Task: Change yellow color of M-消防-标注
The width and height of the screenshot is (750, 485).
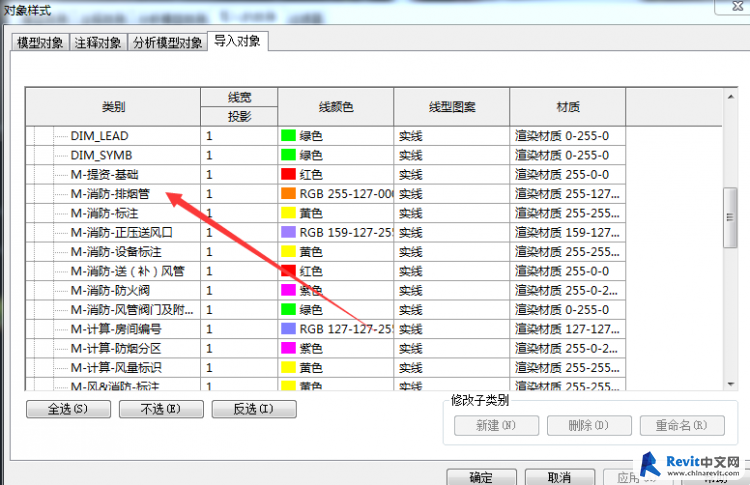Action: coord(288,213)
